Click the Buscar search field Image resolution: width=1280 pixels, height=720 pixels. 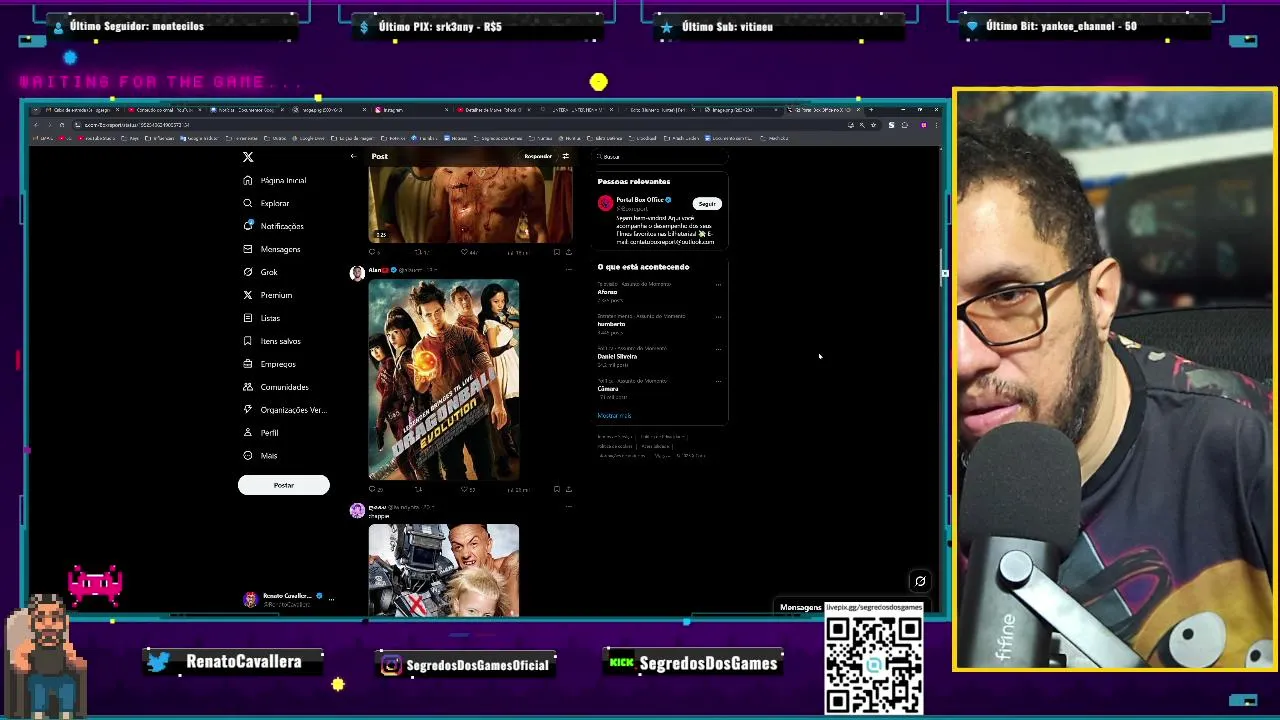coord(660,156)
